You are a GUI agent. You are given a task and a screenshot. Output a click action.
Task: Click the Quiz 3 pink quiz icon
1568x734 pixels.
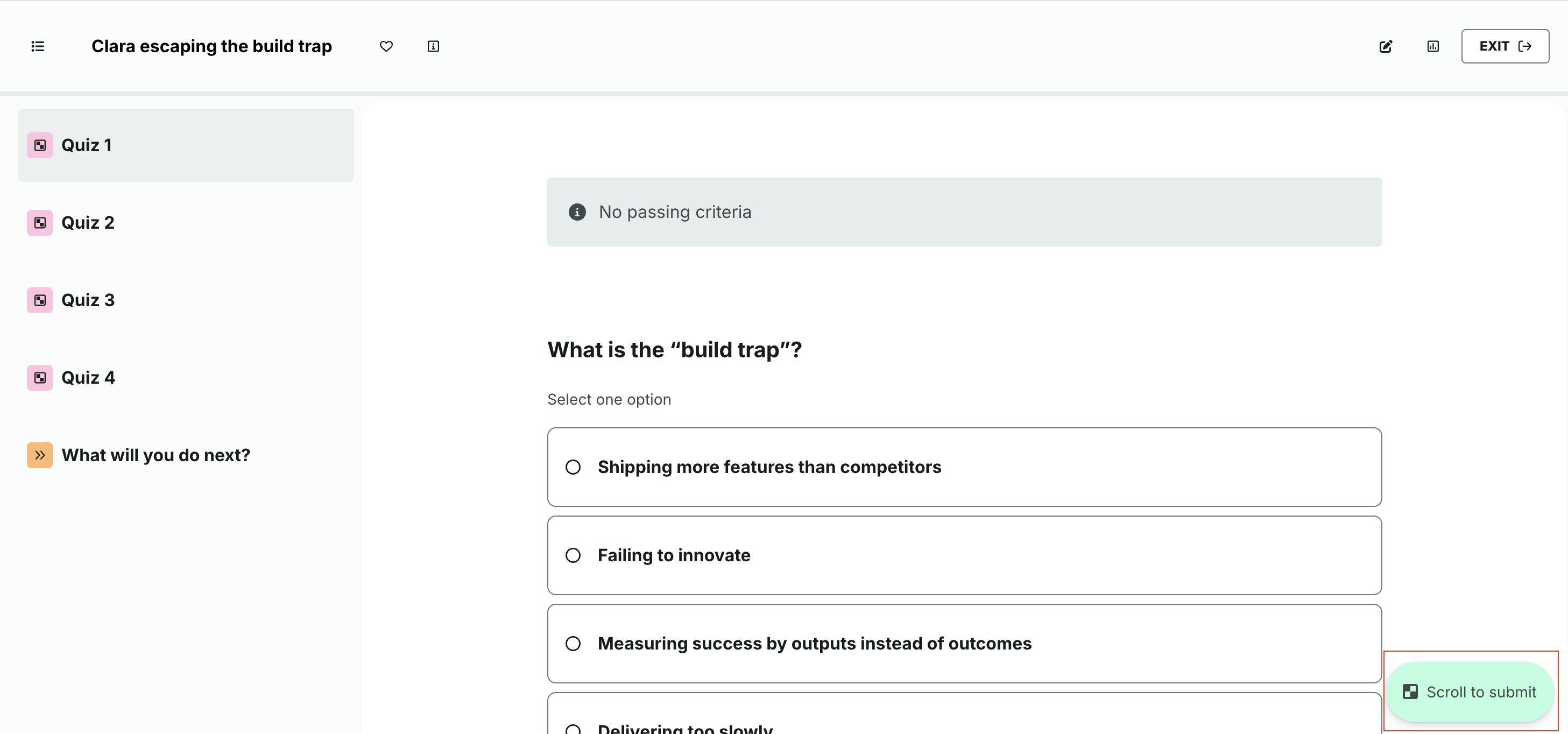40,300
